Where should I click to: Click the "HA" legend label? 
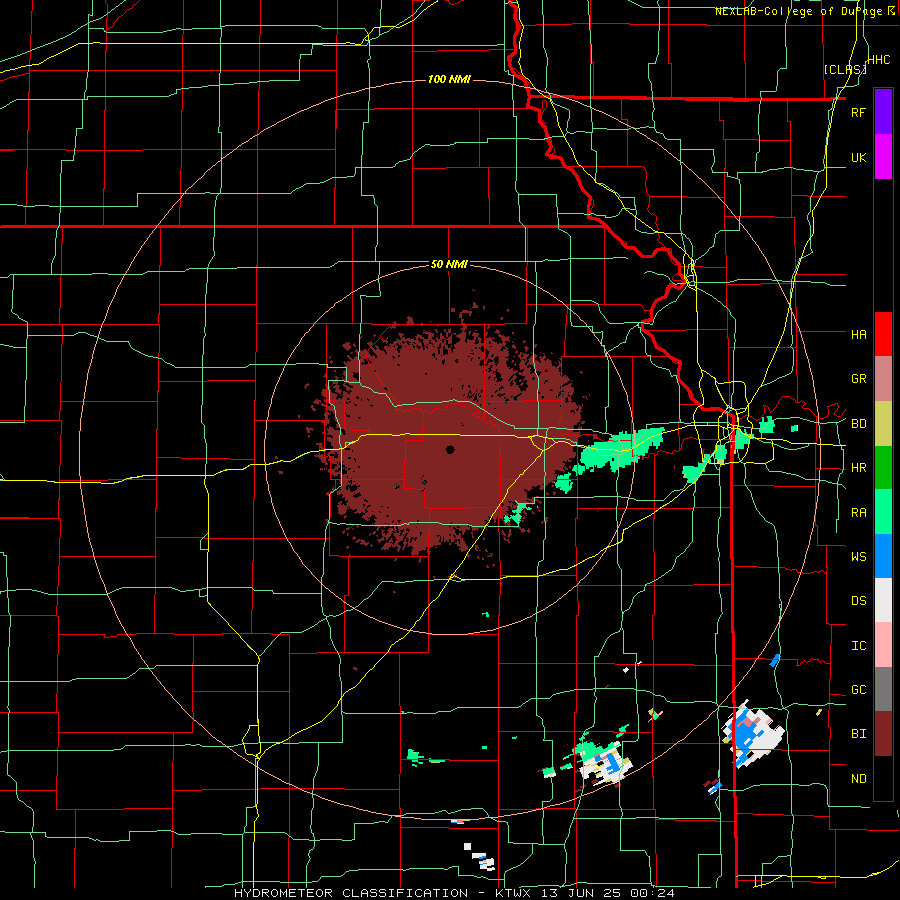[858, 334]
